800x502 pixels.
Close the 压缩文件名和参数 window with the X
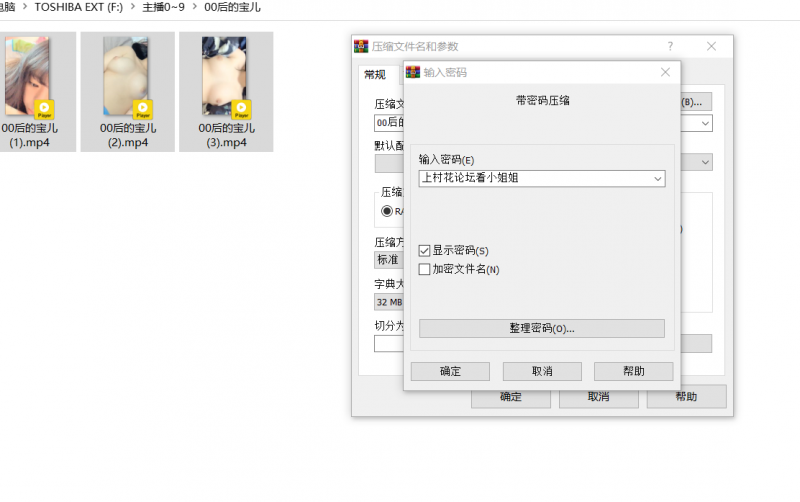pos(711,46)
